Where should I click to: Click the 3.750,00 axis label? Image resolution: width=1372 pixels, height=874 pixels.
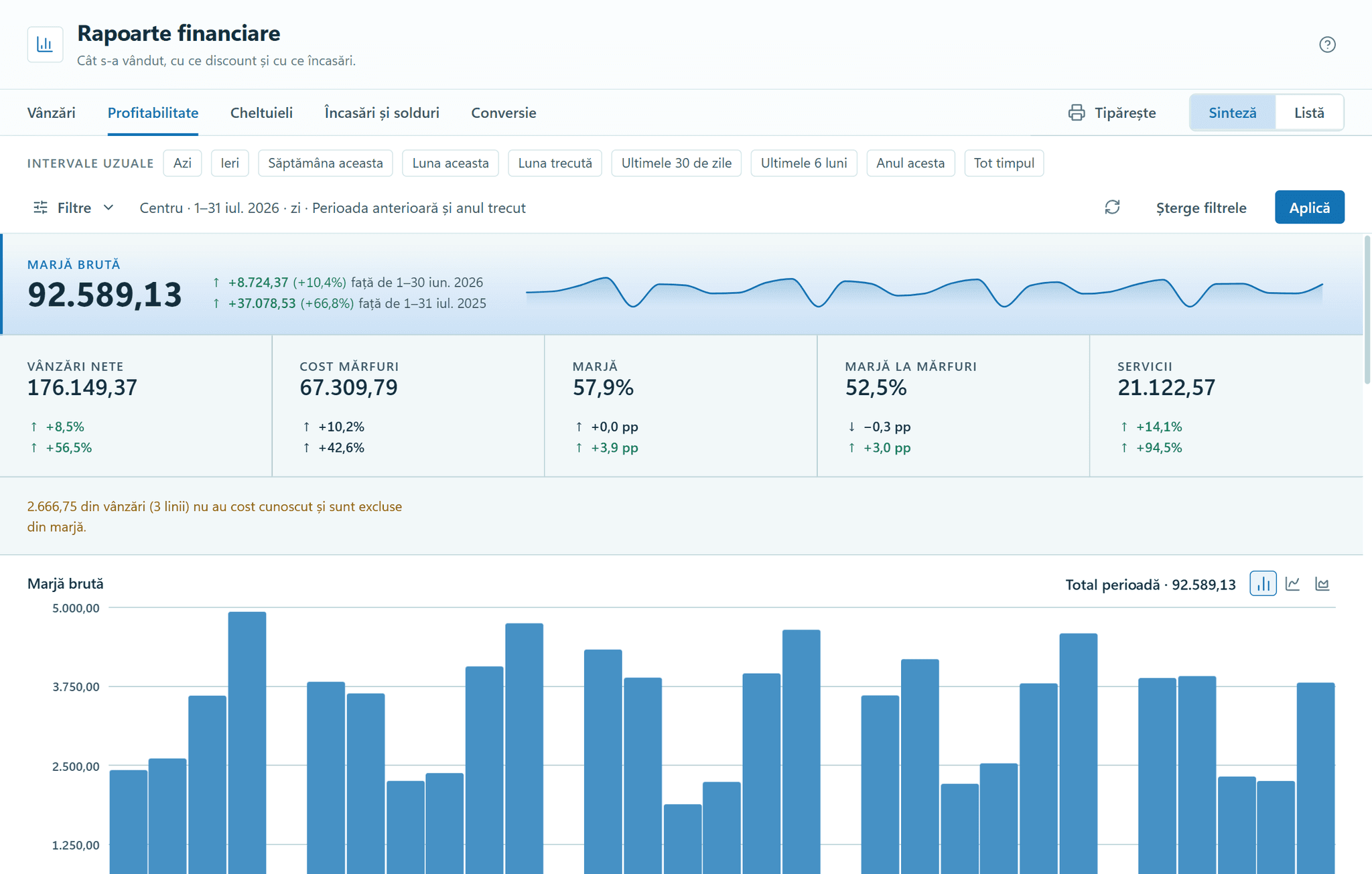coord(76,687)
